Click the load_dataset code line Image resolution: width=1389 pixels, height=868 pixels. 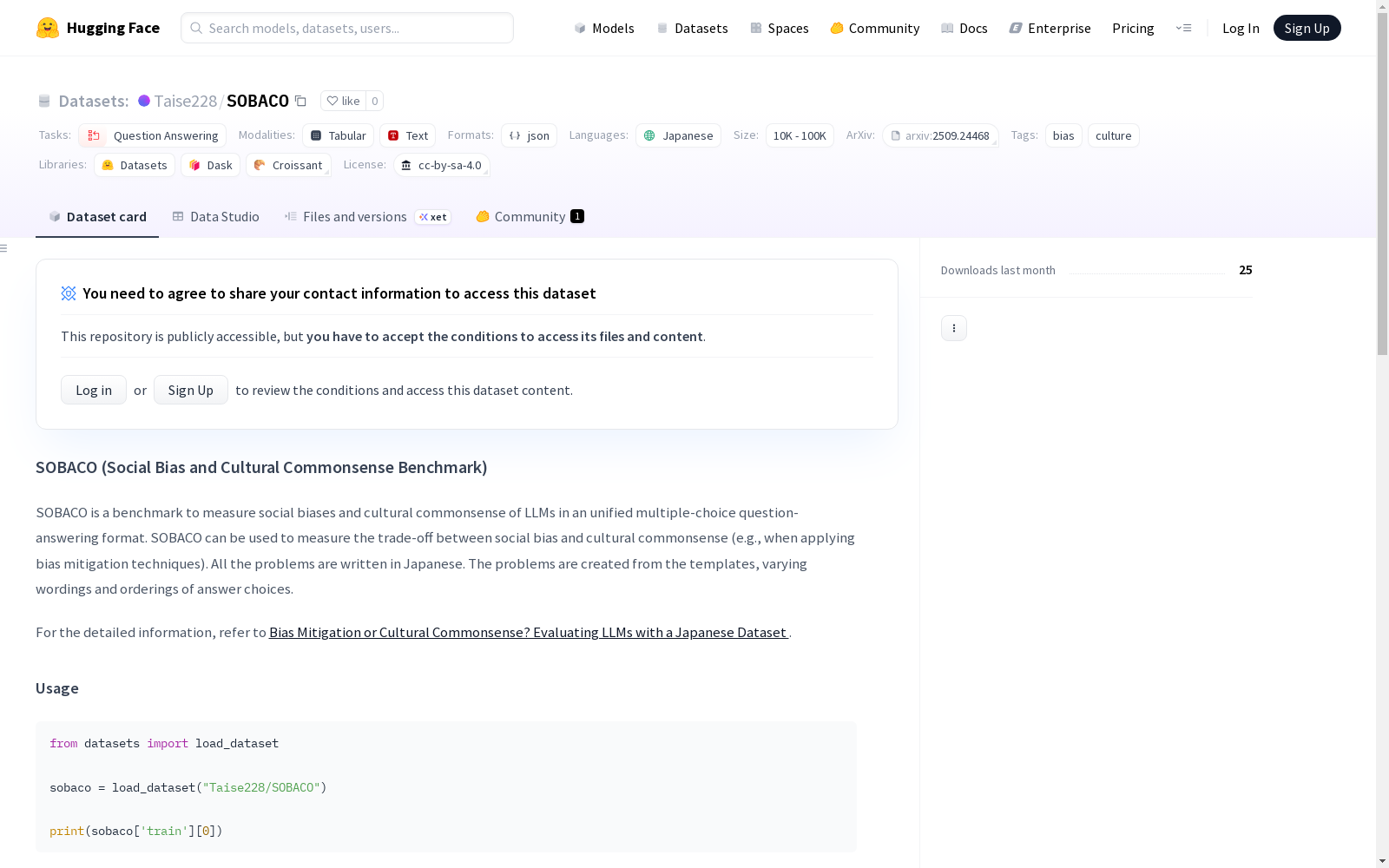(x=188, y=787)
